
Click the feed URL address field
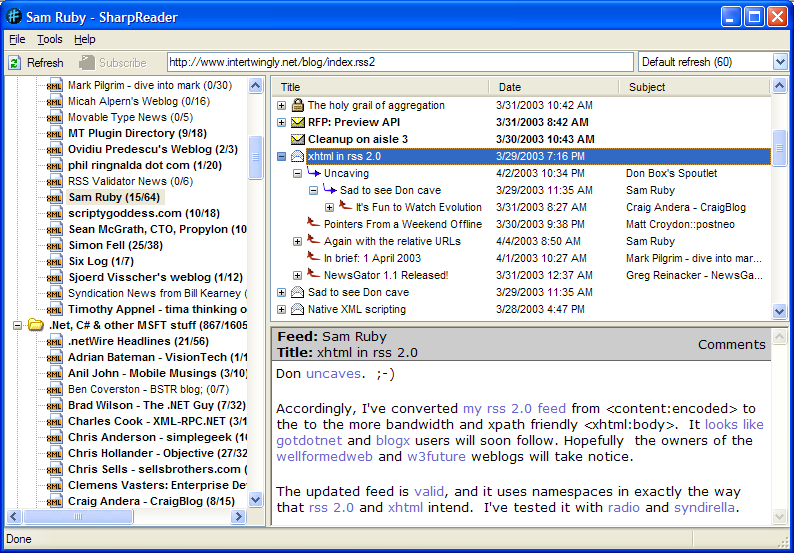(400, 62)
